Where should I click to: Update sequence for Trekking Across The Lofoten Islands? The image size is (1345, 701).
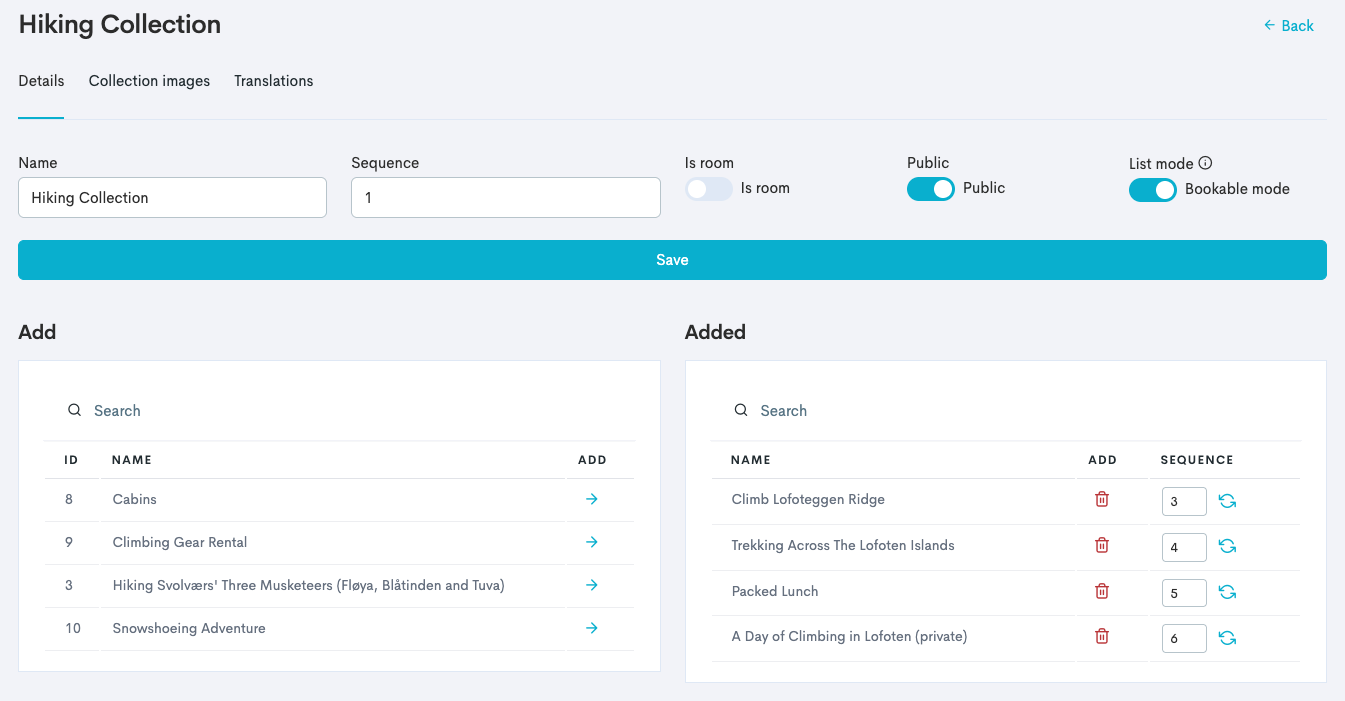pos(1228,546)
